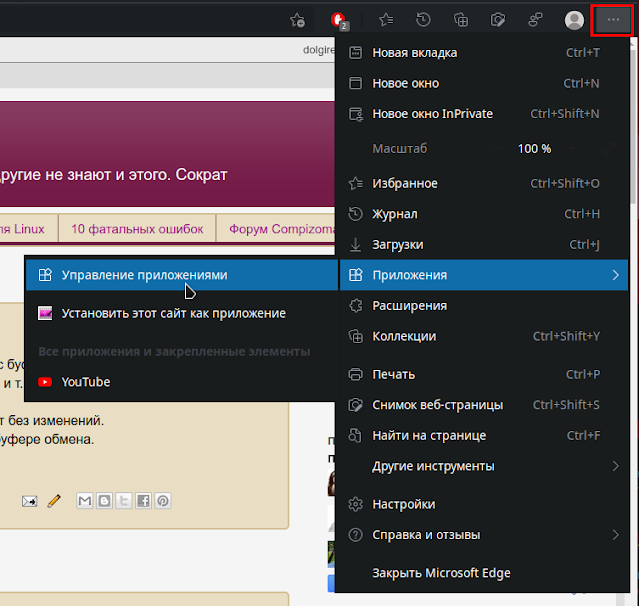Image resolution: width=639 pixels, height=606 pixels.
Task: Open the red AdBlock extension icon
Action: coord(338,20)
